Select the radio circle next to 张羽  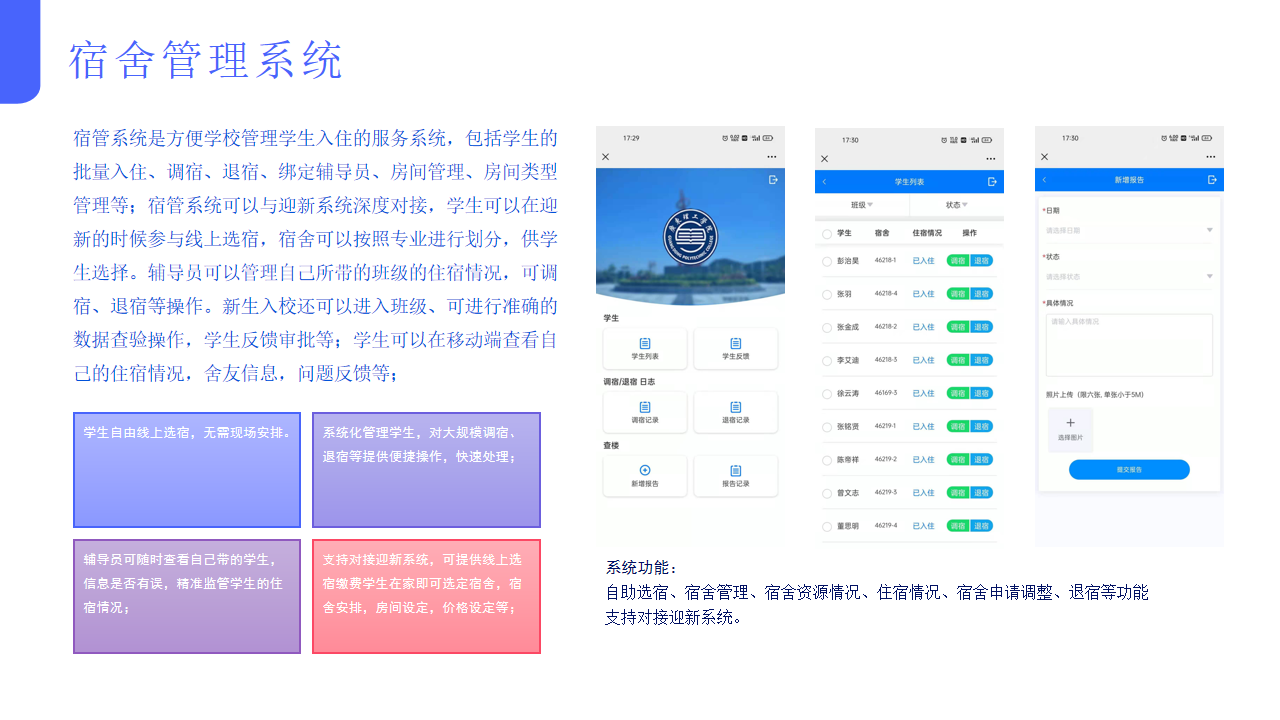827,294
